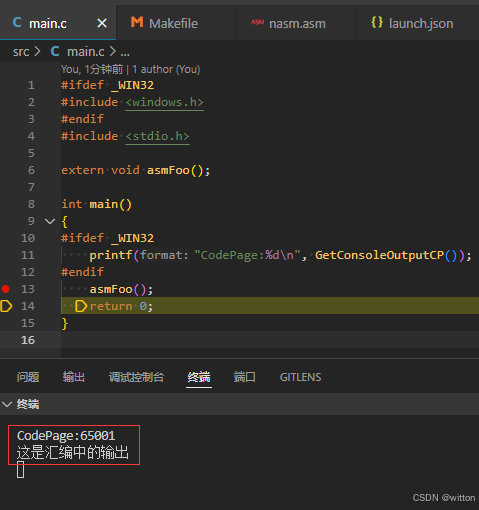The image size is (479, 510).
Task: Collapse the 终端 section header chevron
Action: (x=7, y=404)
